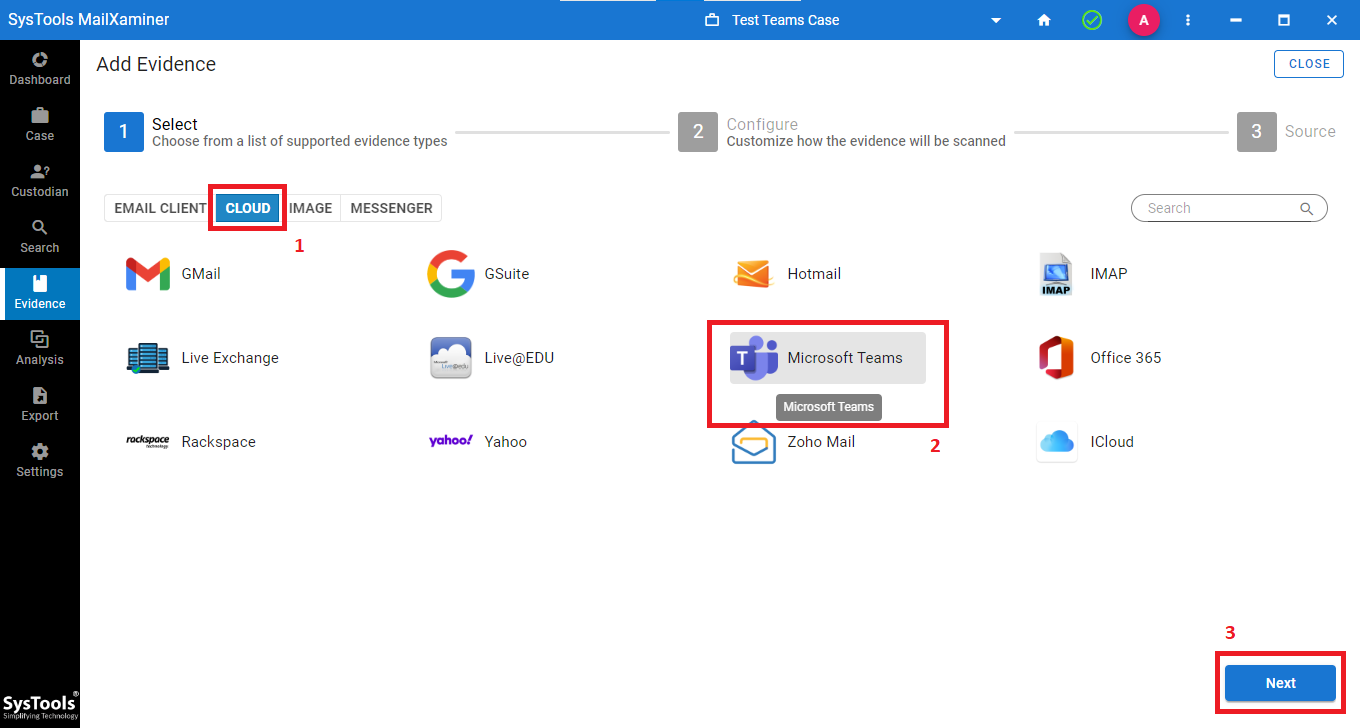
Task: Choose the GMail evidence type
Action: pos(173,274)
